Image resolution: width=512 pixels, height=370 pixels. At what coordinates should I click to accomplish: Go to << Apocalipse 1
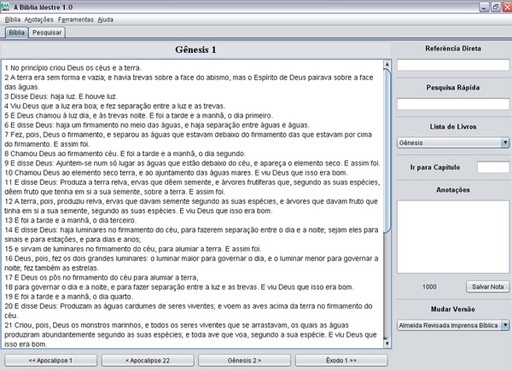point(51,360)
